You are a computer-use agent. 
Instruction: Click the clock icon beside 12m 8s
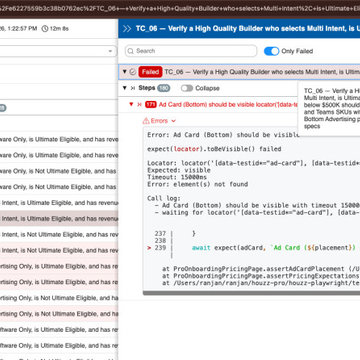tap(45, 29)
